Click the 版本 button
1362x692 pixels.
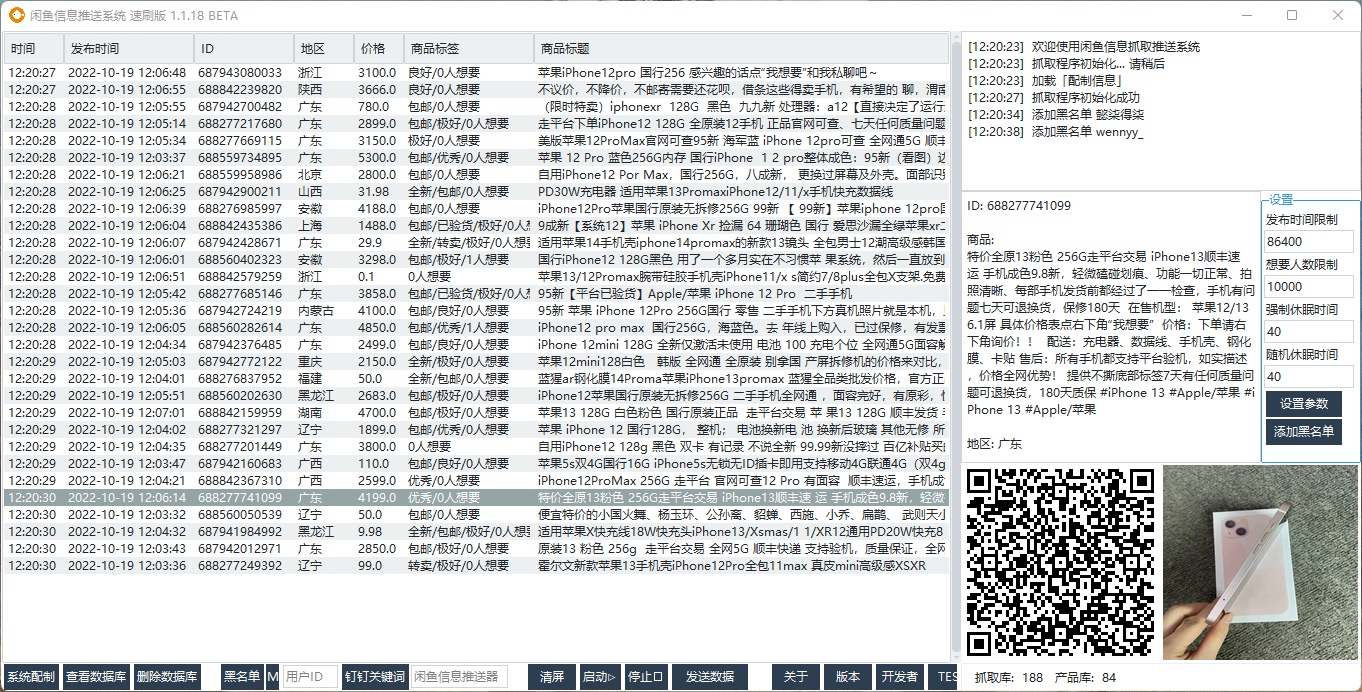[x=848, y=677]
